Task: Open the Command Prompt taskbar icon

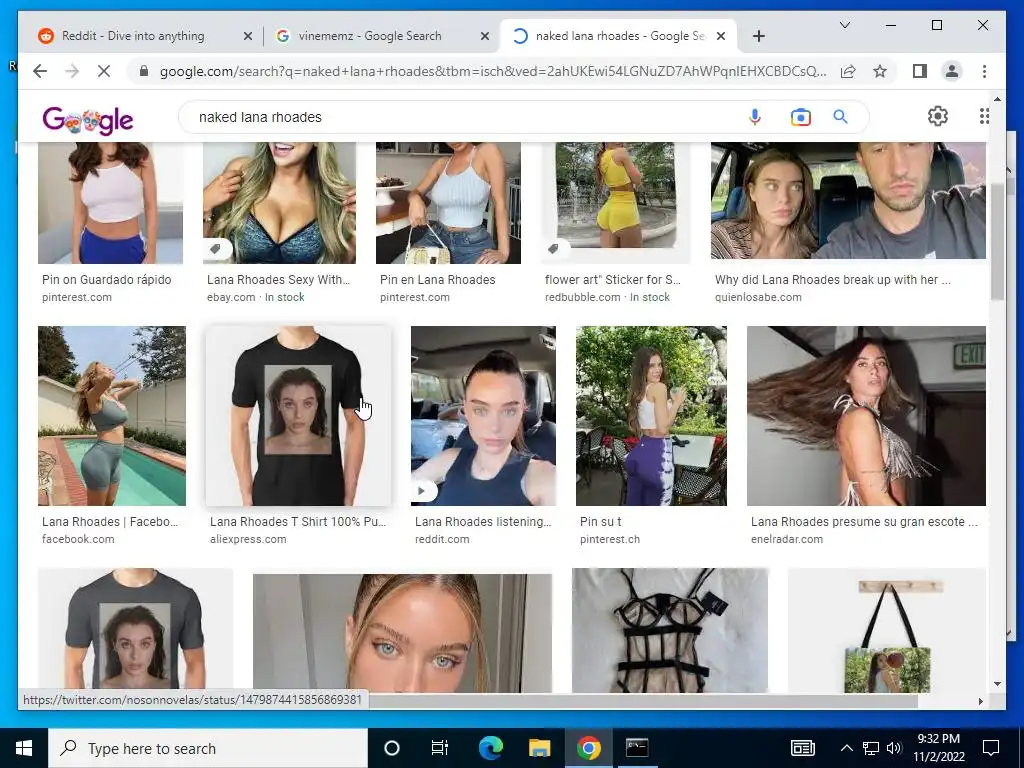Action: coord(637,748)
